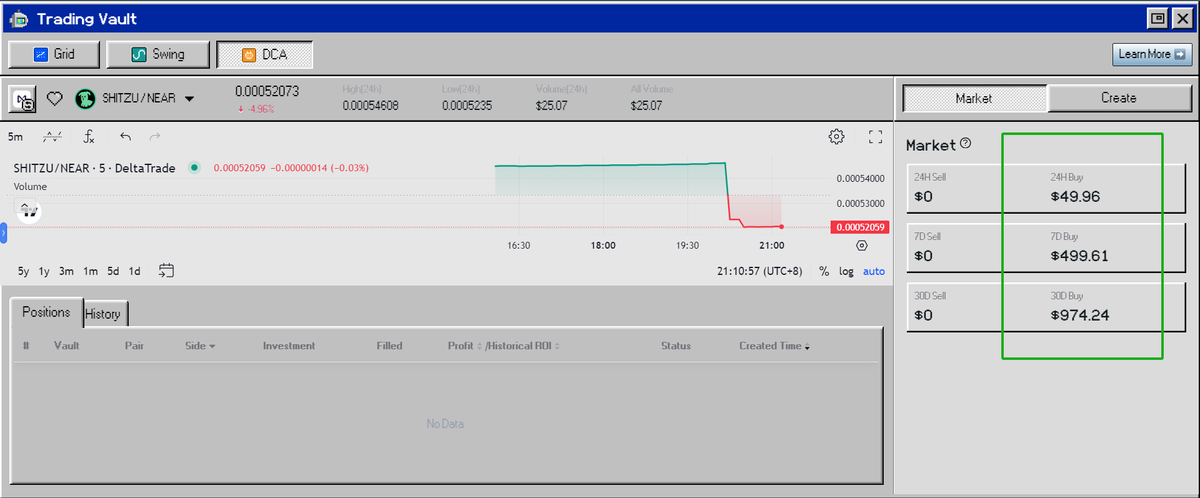
Task: Favorite the SHITZU/NEAR pair with the heart
Action: click(x=55, y=99)
